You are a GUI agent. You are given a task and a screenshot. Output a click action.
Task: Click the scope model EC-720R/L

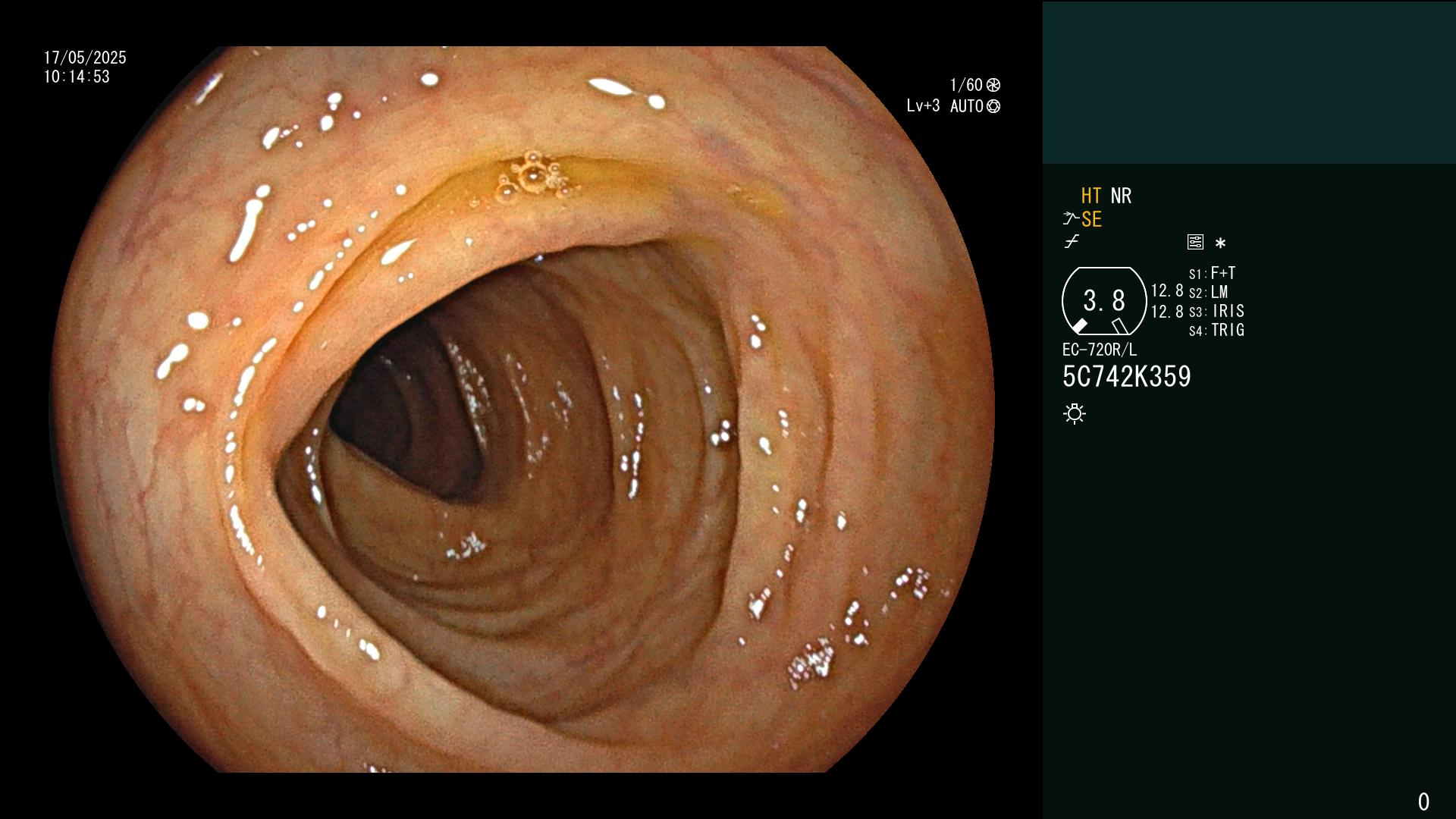tap(1100, 350)
